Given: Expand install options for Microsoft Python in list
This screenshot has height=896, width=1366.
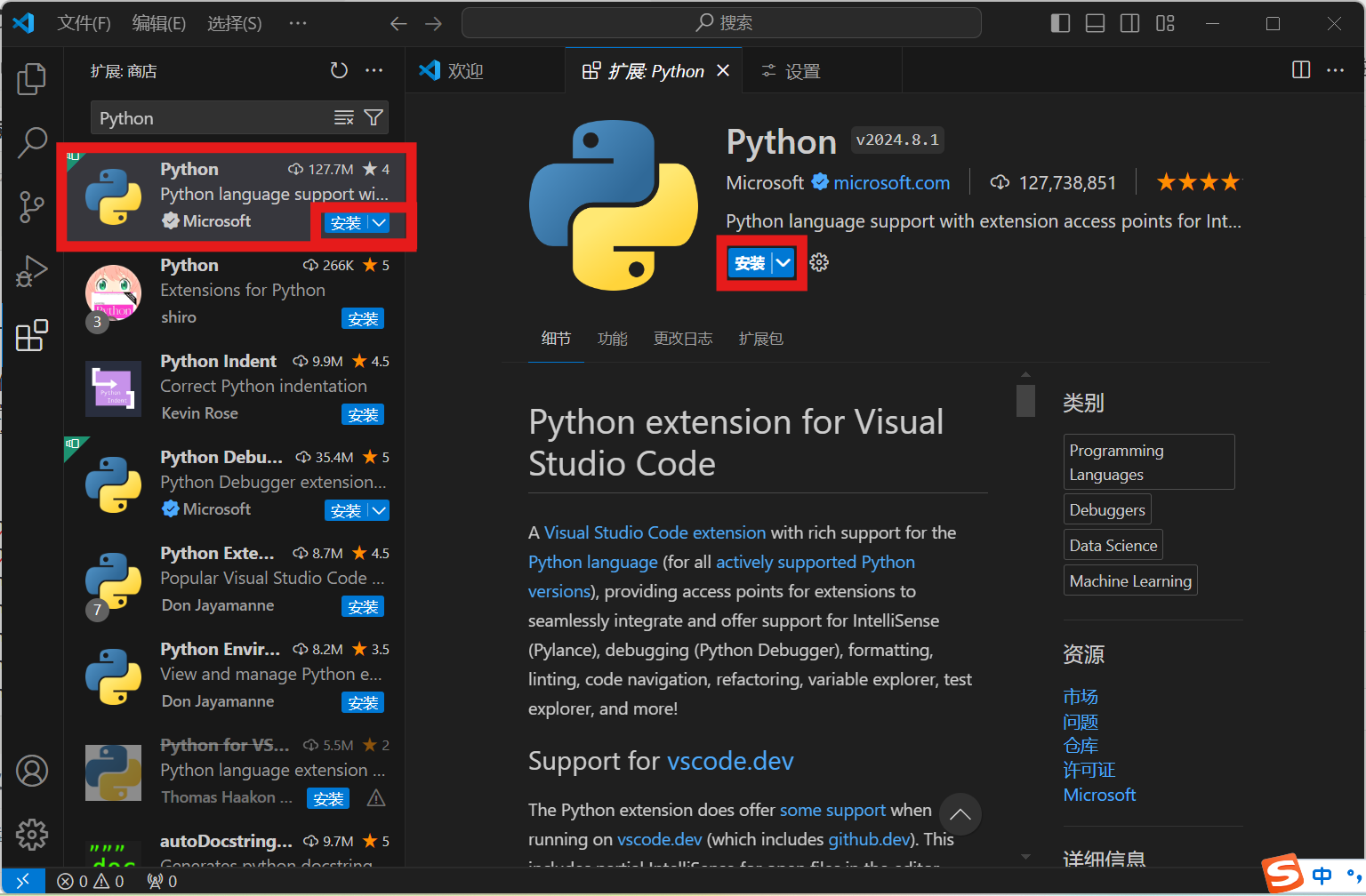Looking at the screenshot, I should coord(379,223).
